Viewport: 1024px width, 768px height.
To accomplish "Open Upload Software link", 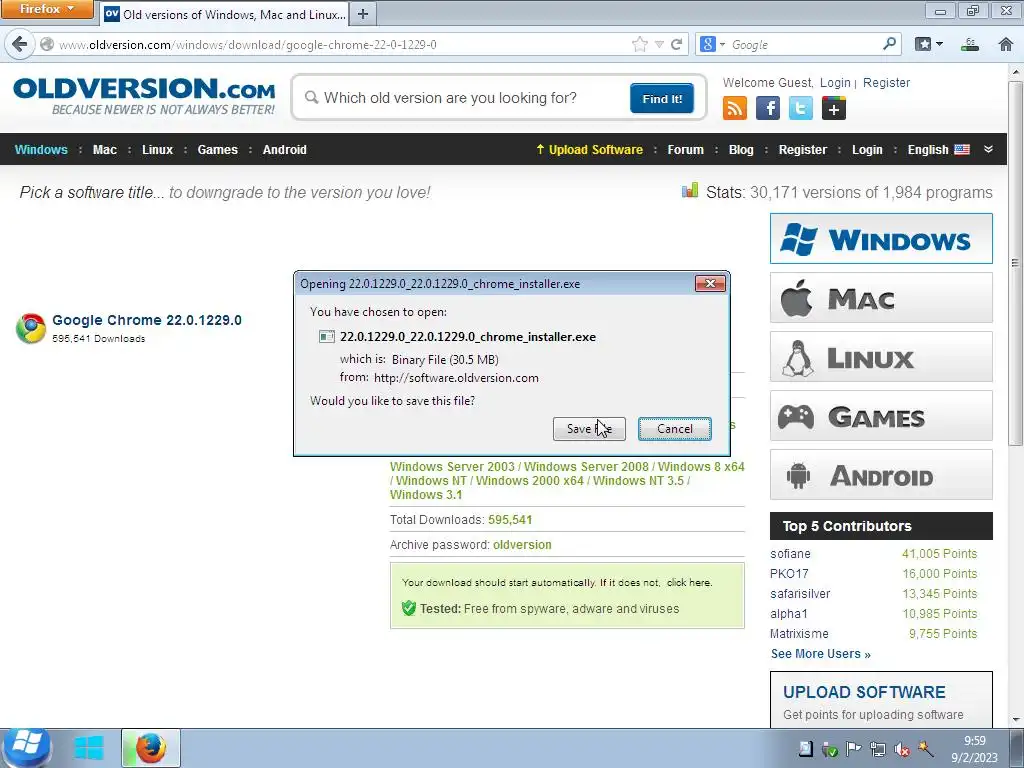I will pos(589,150).
